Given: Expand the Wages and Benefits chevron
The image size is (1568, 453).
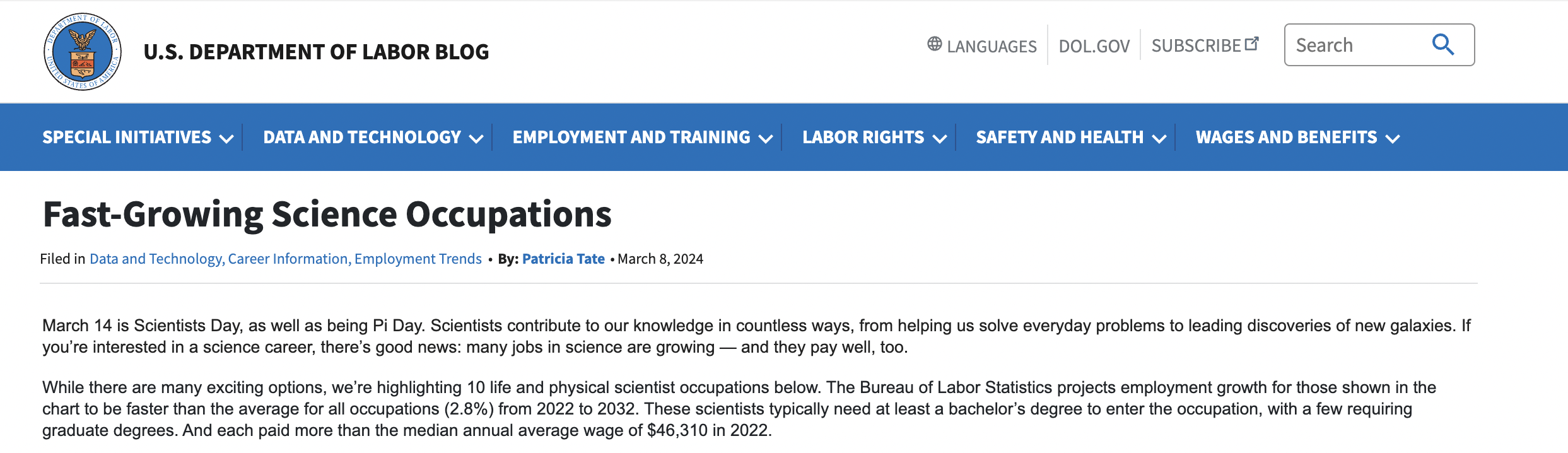Looking at the screenshot, I should (1393, 139).
